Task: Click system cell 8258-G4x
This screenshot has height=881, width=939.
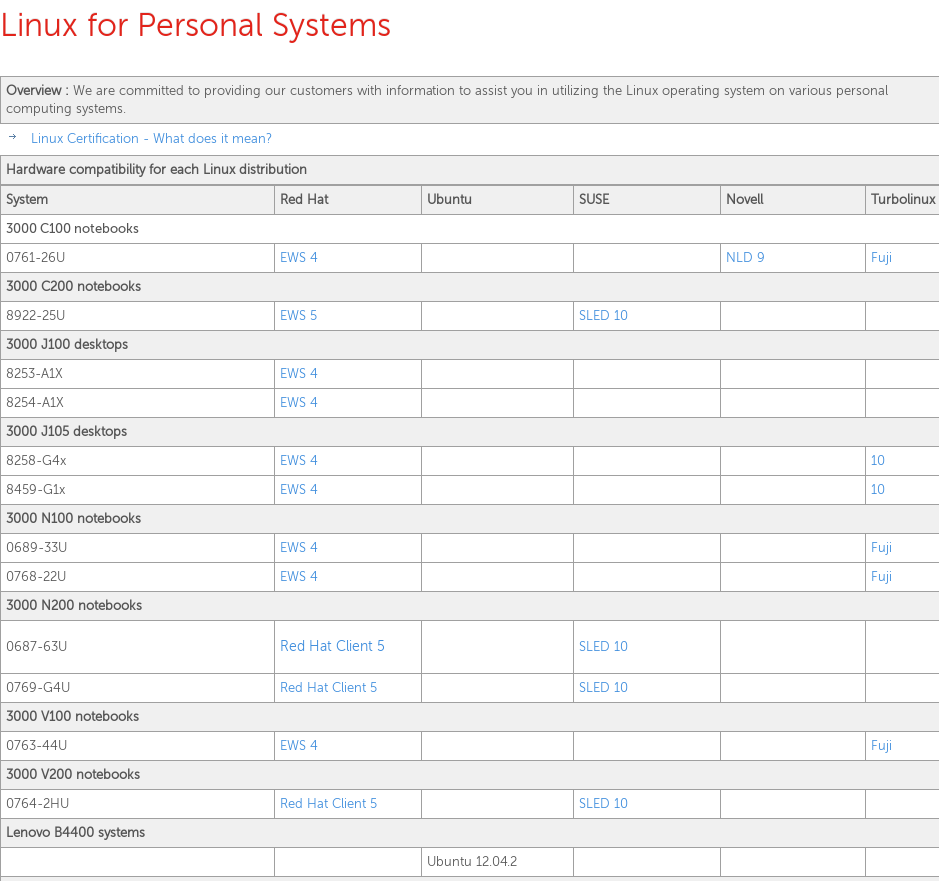Action: point(137,461)
